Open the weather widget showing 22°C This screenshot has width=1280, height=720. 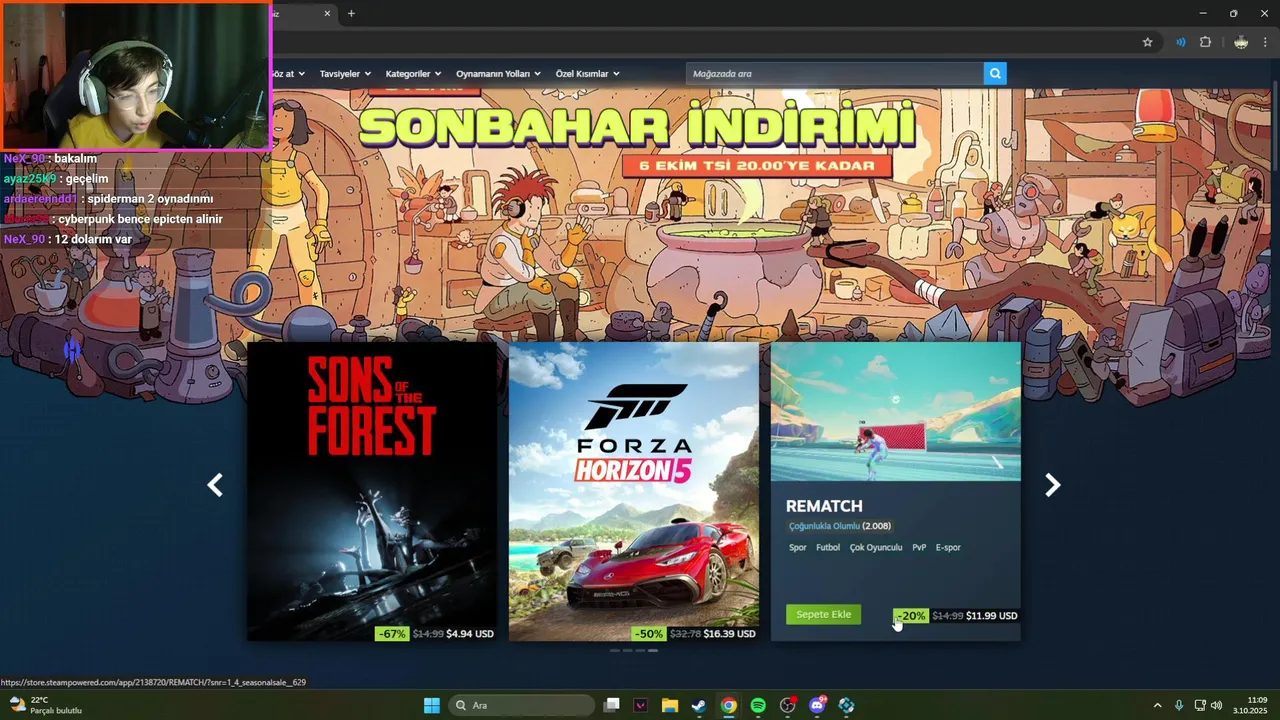(45, 705)
